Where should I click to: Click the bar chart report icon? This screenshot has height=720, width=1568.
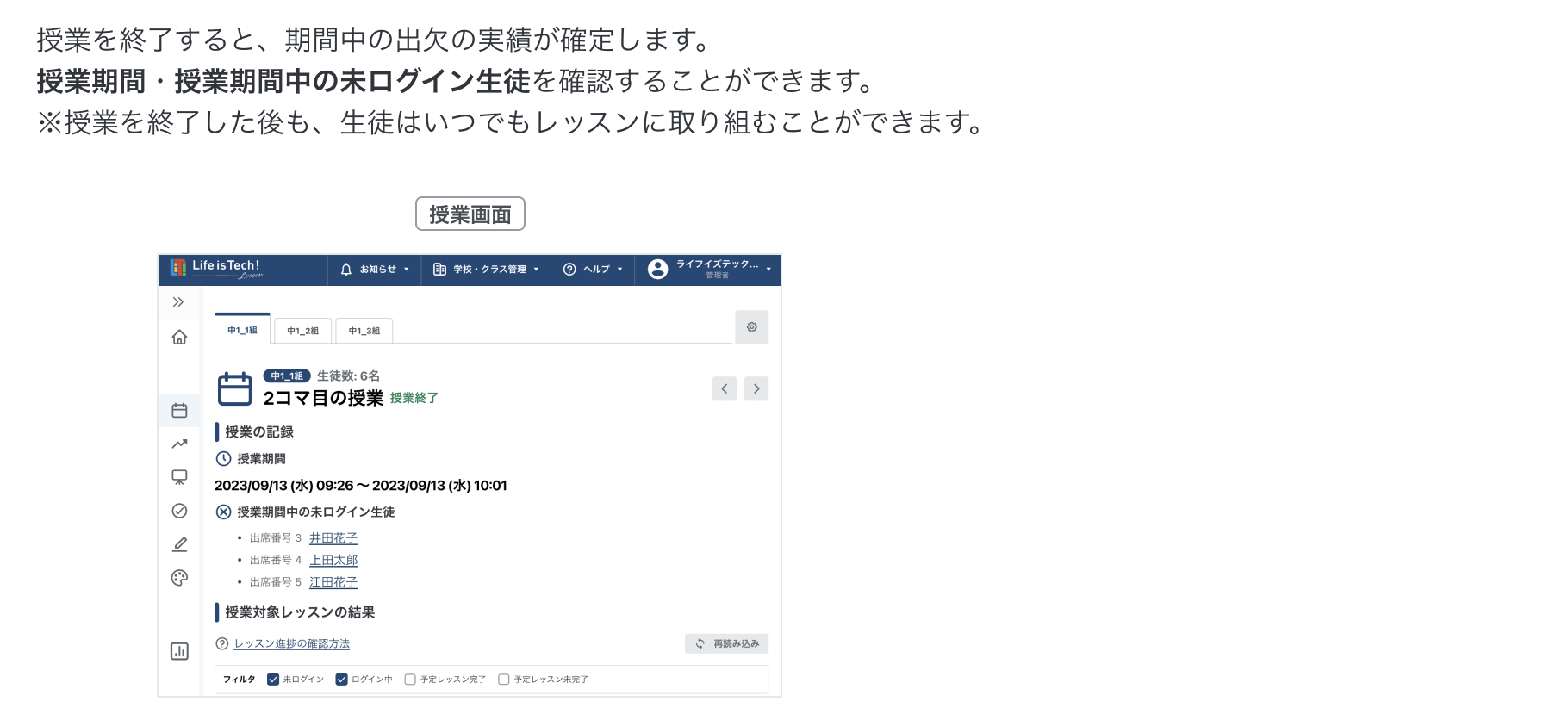pos(179,651)
